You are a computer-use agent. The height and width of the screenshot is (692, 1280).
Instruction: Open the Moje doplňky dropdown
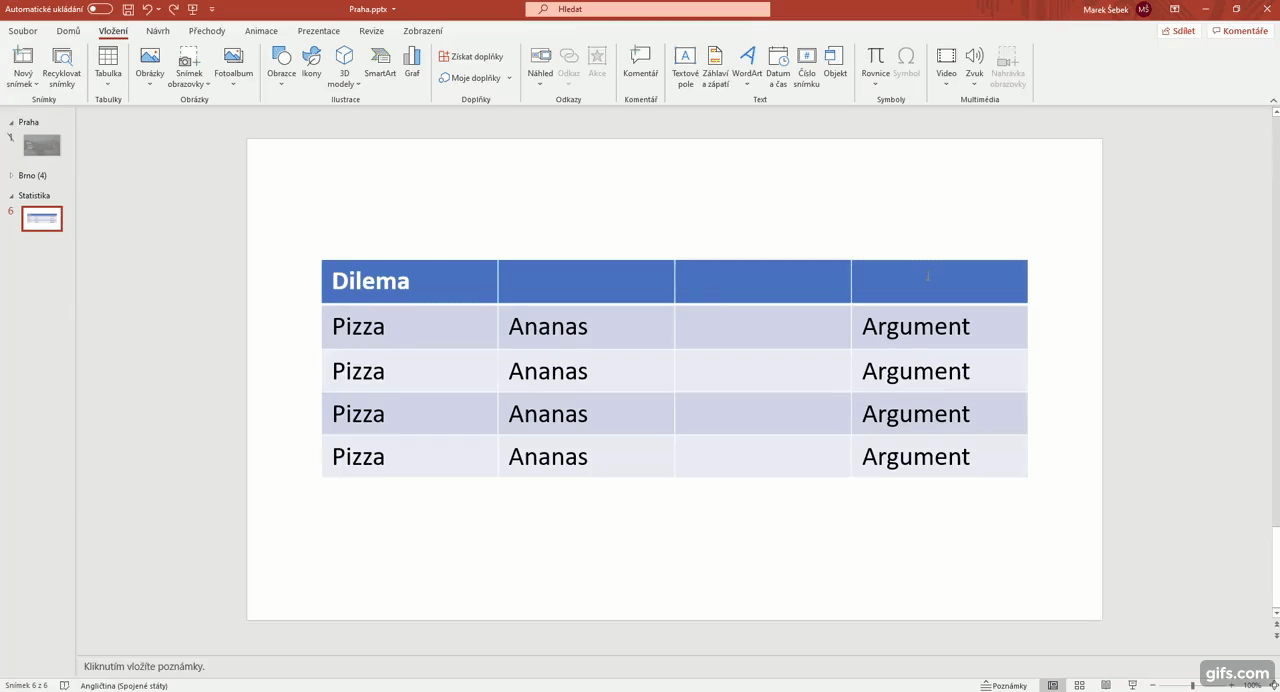pyautogui.click(x=475, y=78)
